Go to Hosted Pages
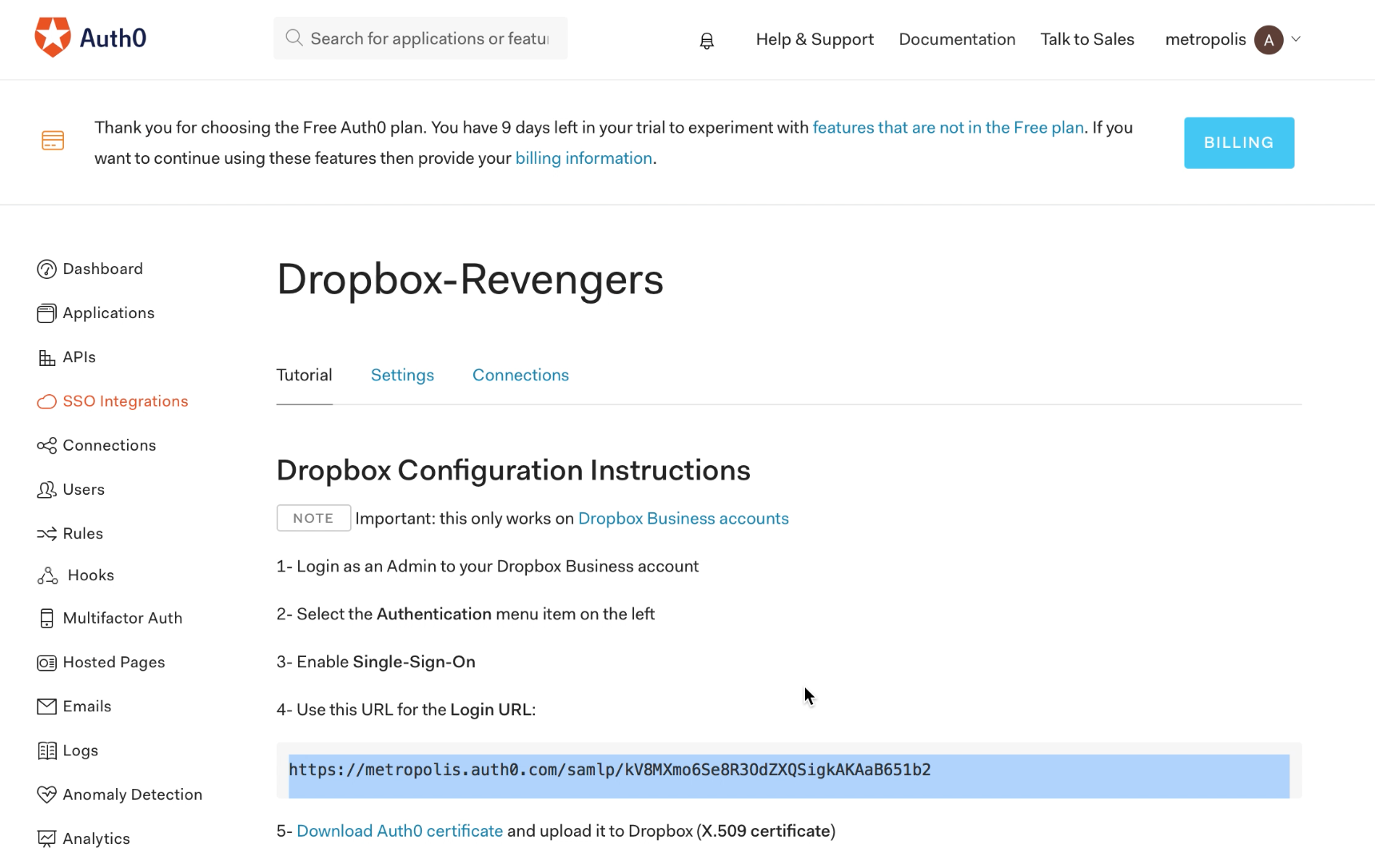Image resolution: width=1375 pixels, height=868 pixels. pos(114,663)
